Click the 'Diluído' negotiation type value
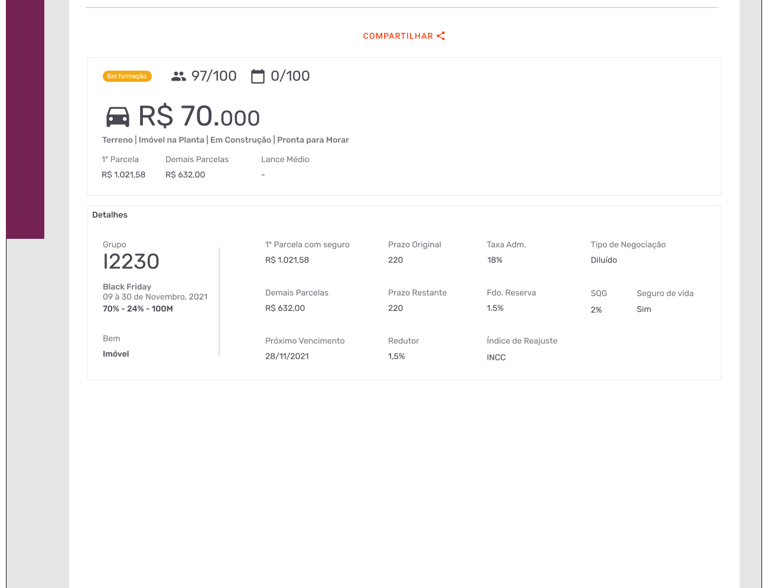The height and width of the screenshot is (588, 768). pyautogui.click(x=604, y=260)
